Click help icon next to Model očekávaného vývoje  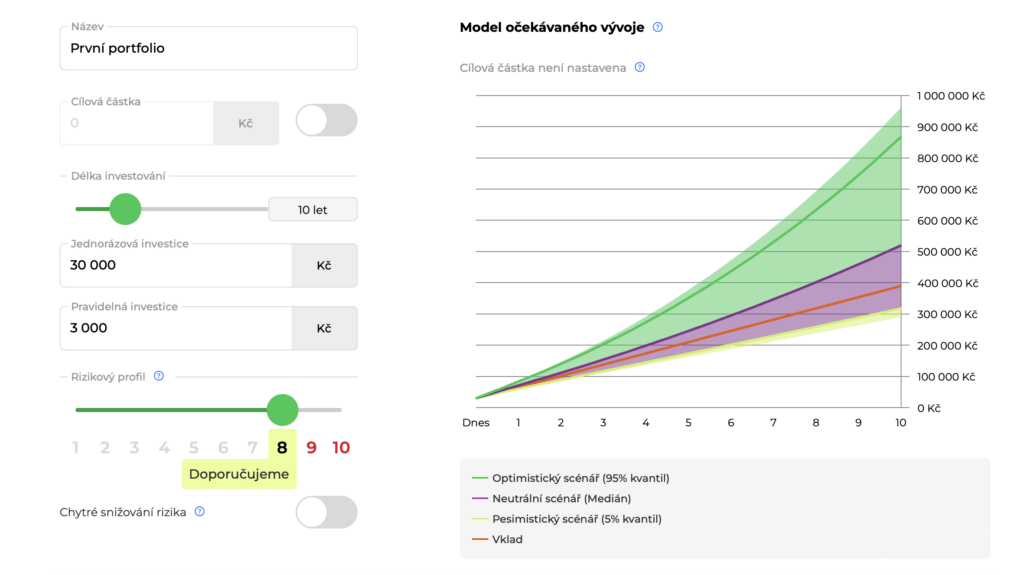658,28
